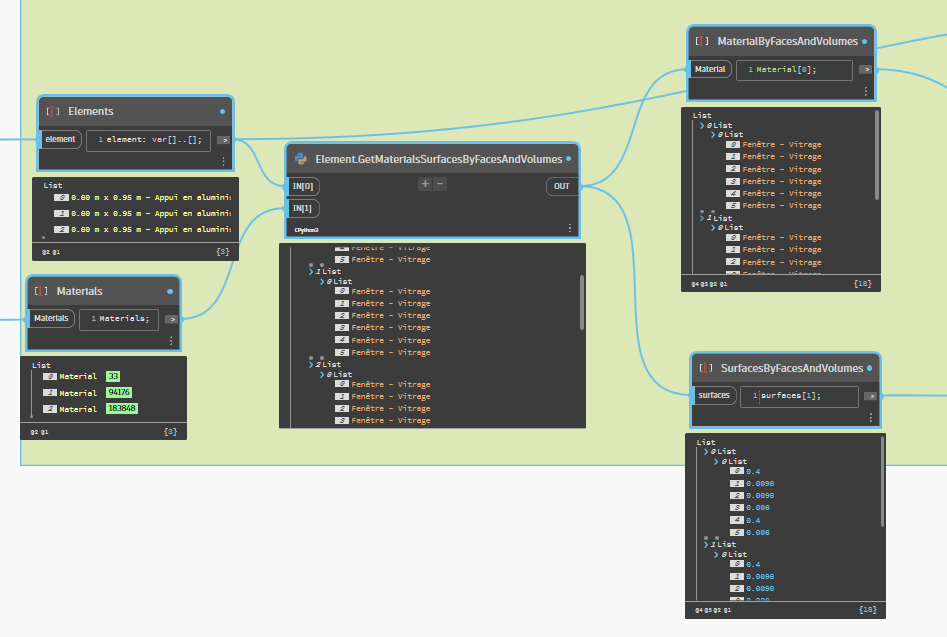
Task: Add an input port with plus button
Action: coord(424,184)
